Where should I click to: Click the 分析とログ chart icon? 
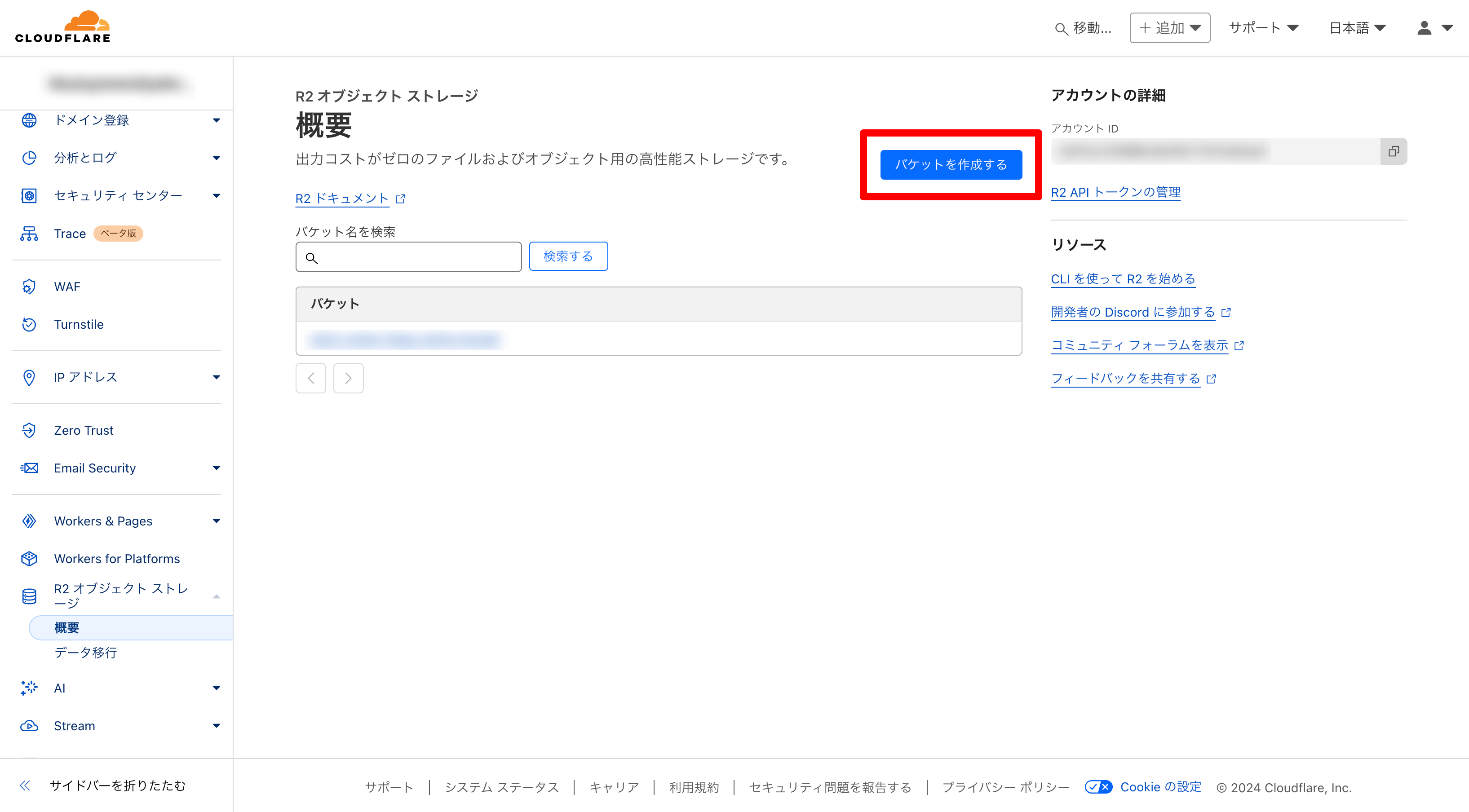(x=29, y=158)
